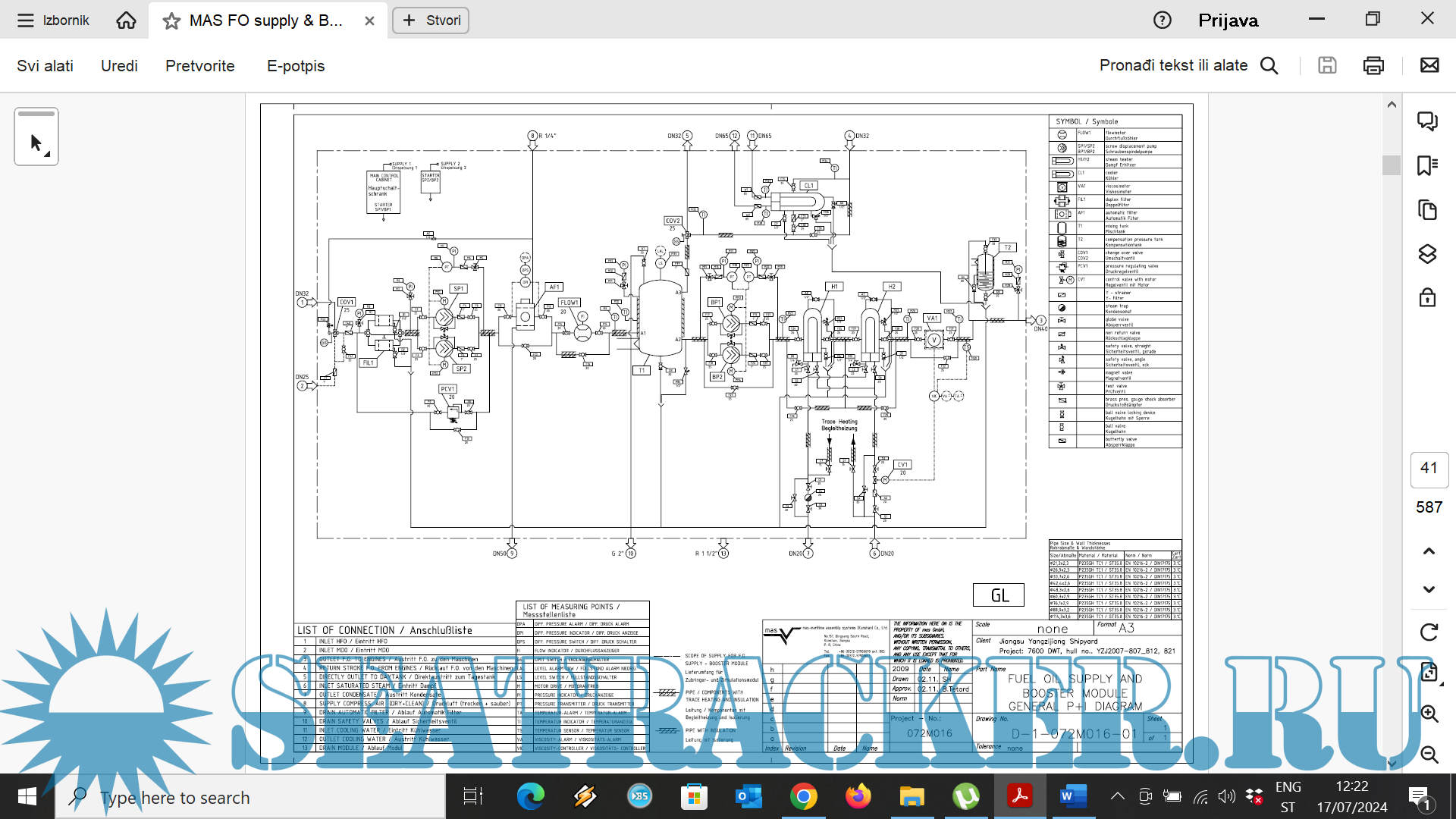The width and height of the screenshot is (1456, 819).
Task: Open the bookmarks panel icon
Action: [1428, 165]
